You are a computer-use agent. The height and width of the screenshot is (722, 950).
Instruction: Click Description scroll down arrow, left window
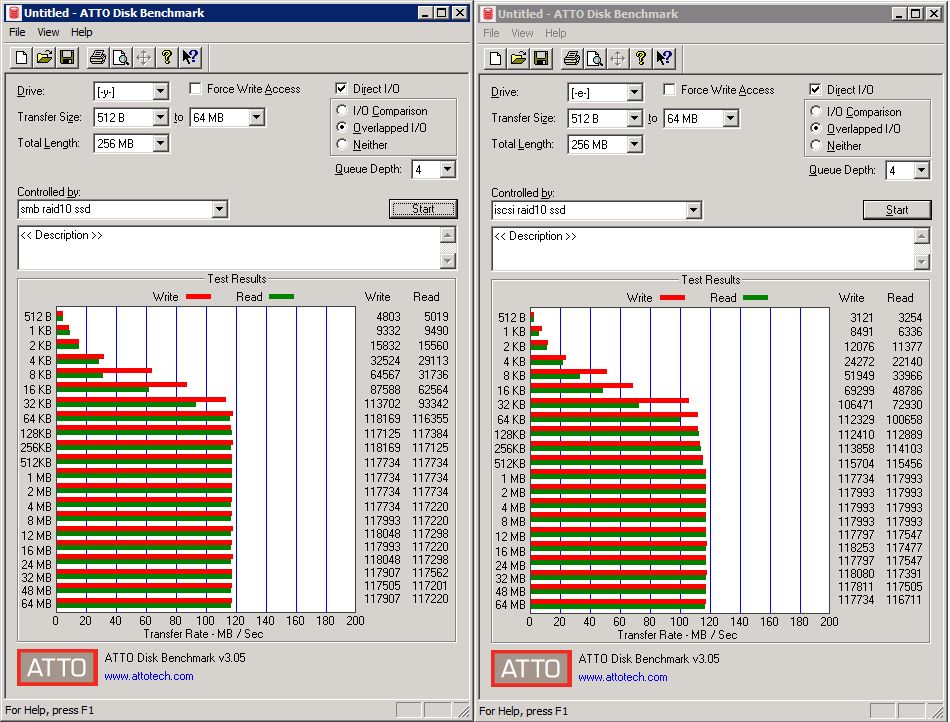[448, 261]
